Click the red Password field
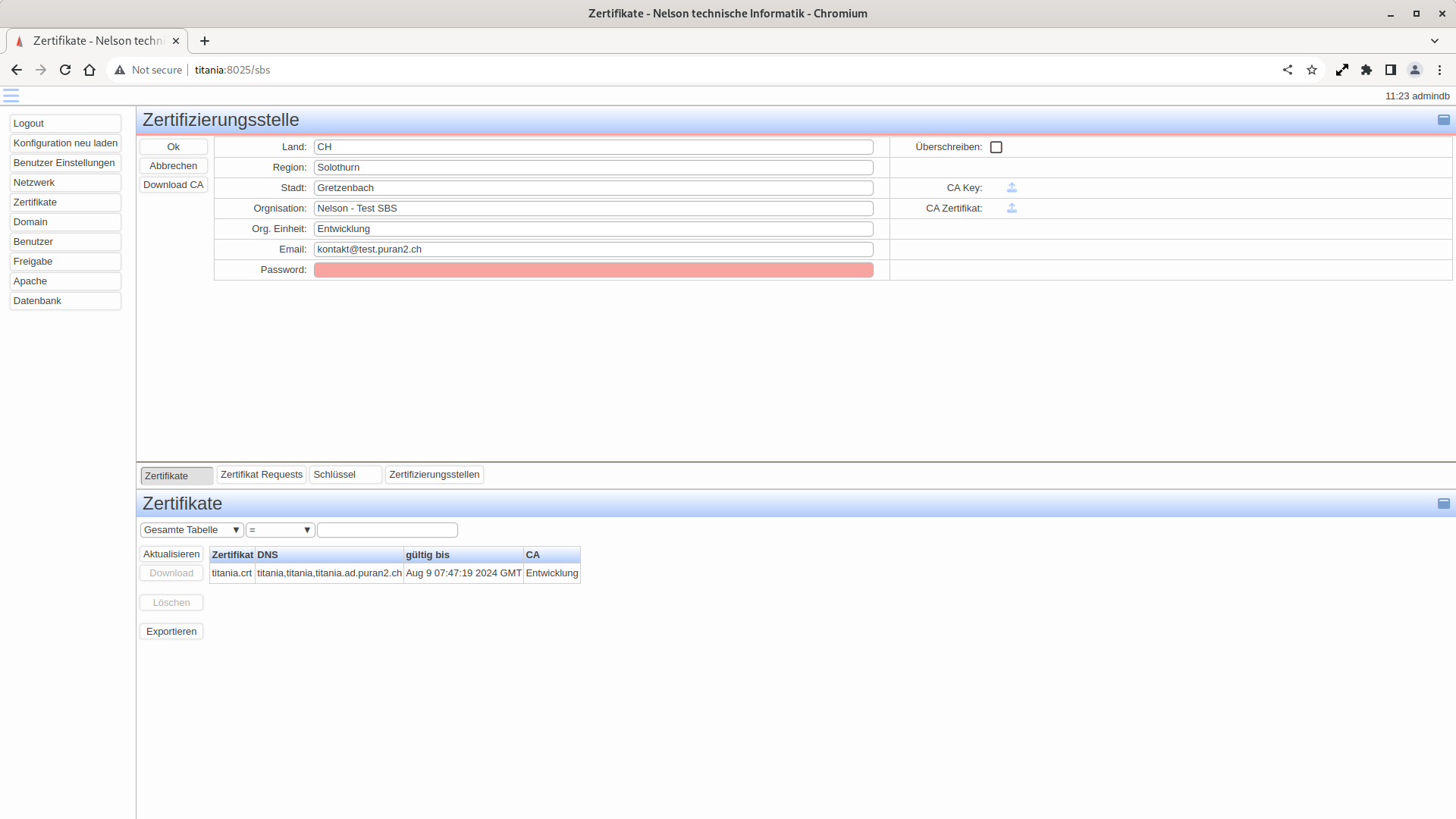1456x819 pixels. (x=593, y=270)
